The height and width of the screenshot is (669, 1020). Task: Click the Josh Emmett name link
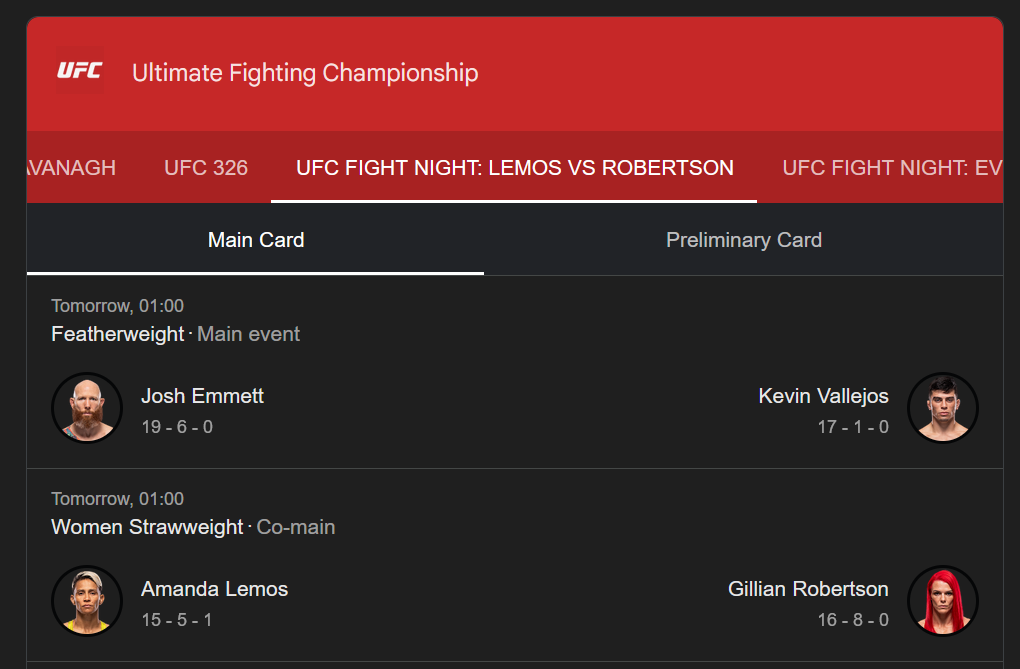pos(202,396)
